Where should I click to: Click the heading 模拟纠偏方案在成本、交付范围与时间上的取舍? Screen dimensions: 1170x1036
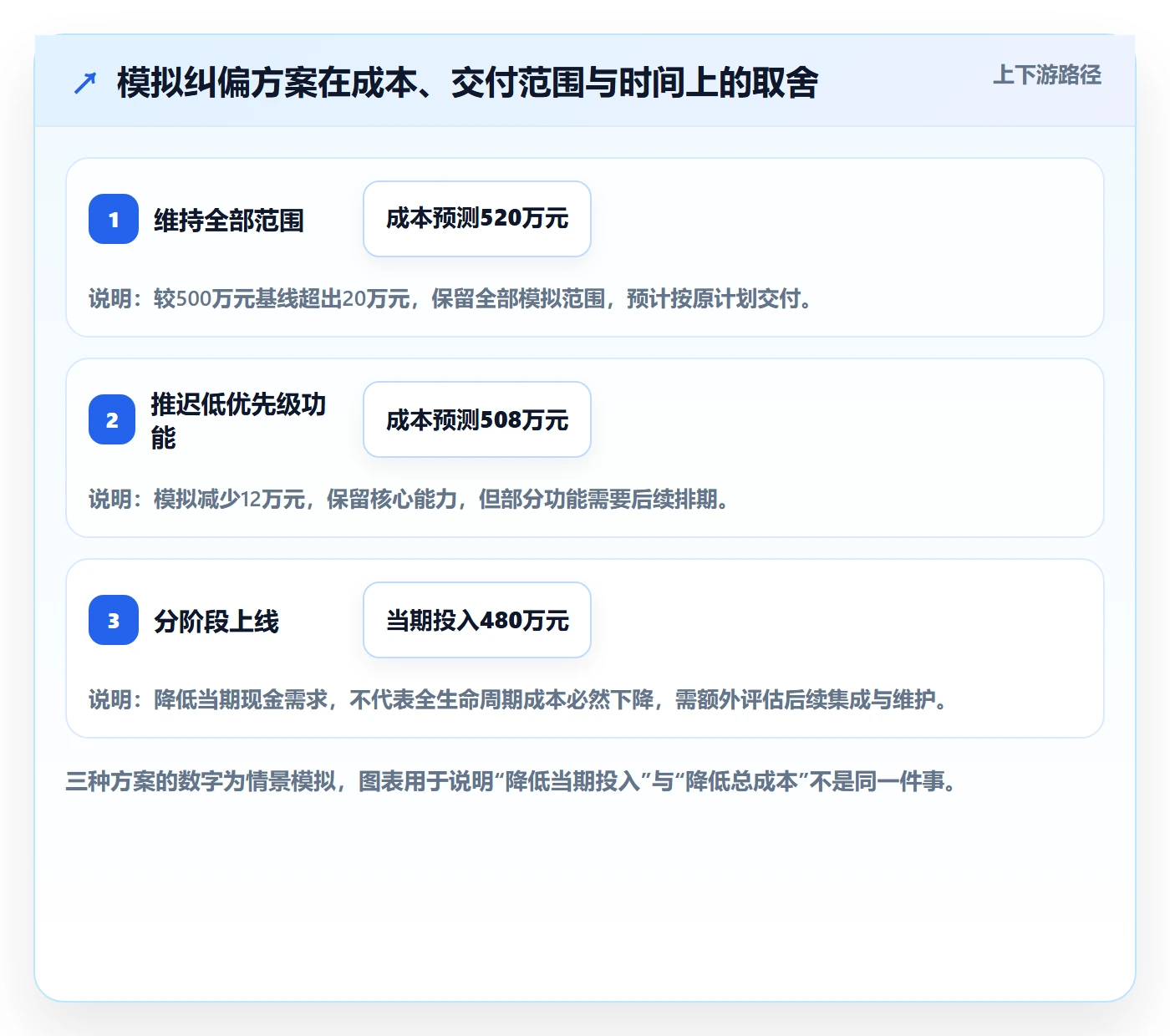pos(468,83)
